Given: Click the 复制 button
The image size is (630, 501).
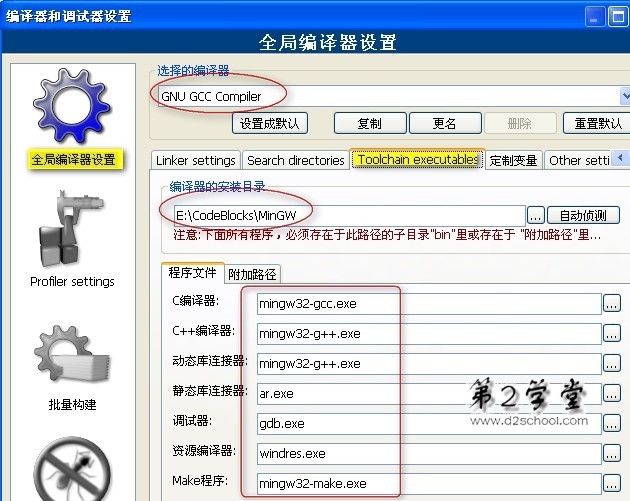Looking at the screenshot, I should coord(370,123).
